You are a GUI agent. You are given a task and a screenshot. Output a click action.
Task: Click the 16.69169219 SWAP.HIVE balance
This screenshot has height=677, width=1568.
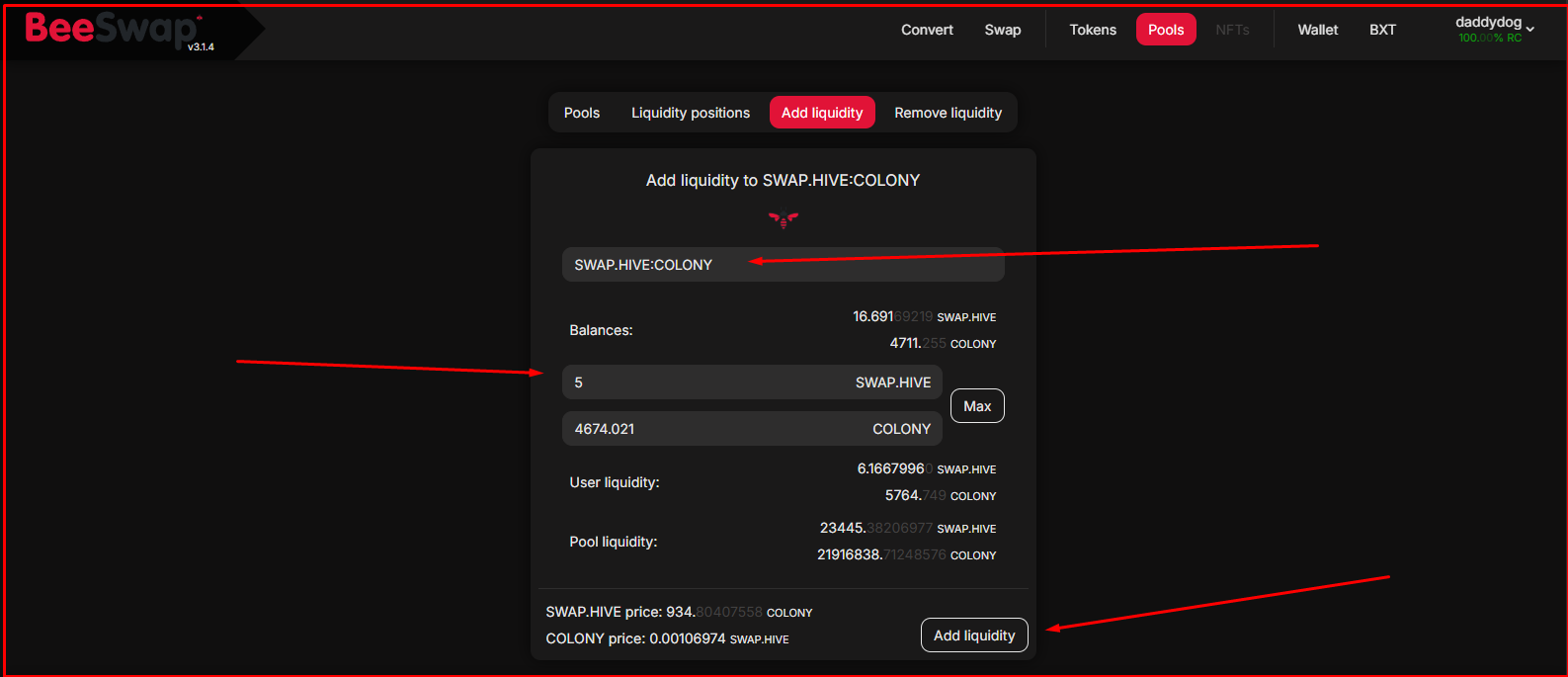click(925, 316)
